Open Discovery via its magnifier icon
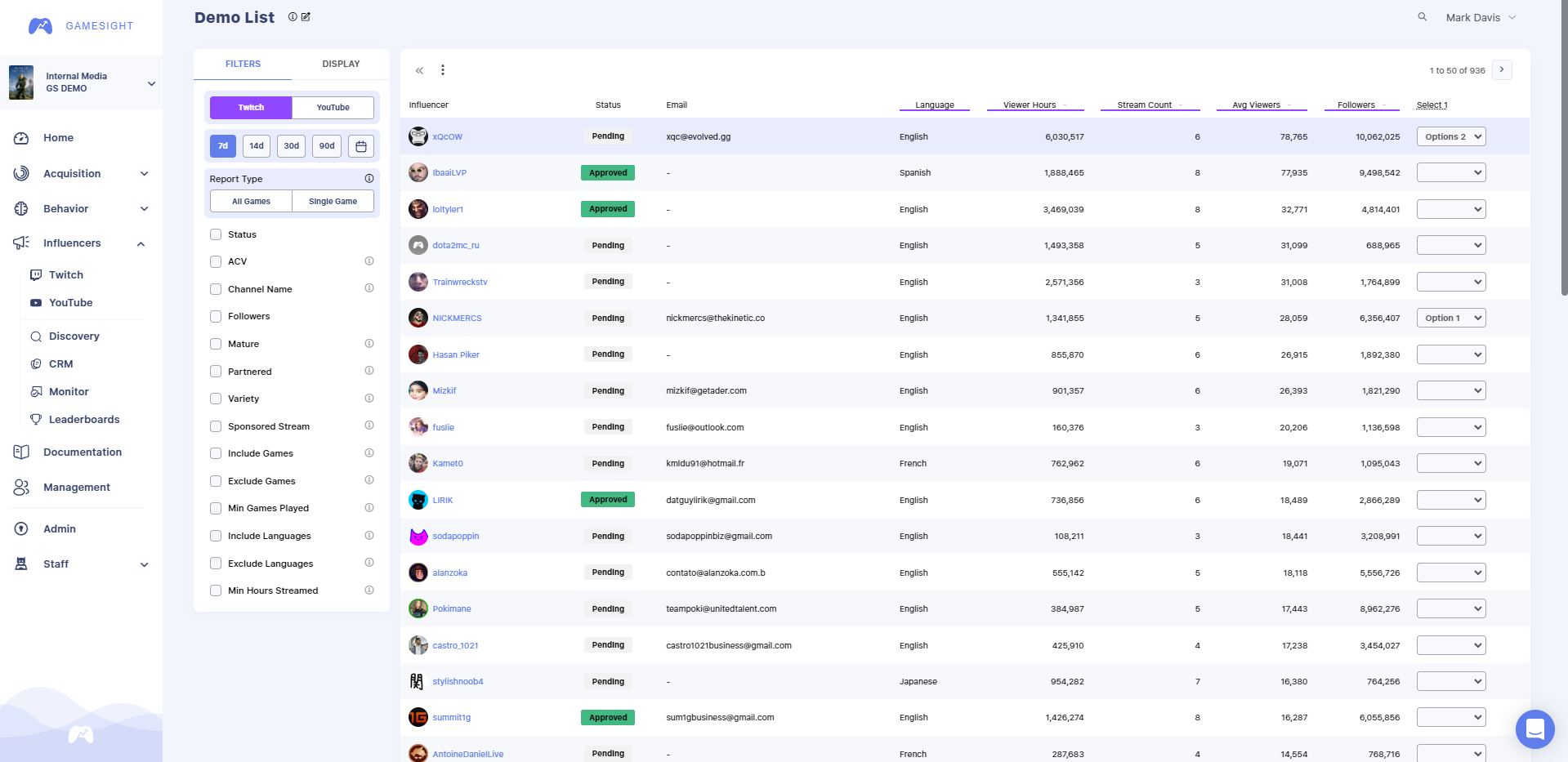This screenshot has width=1568, height=762. pos(36,336)
